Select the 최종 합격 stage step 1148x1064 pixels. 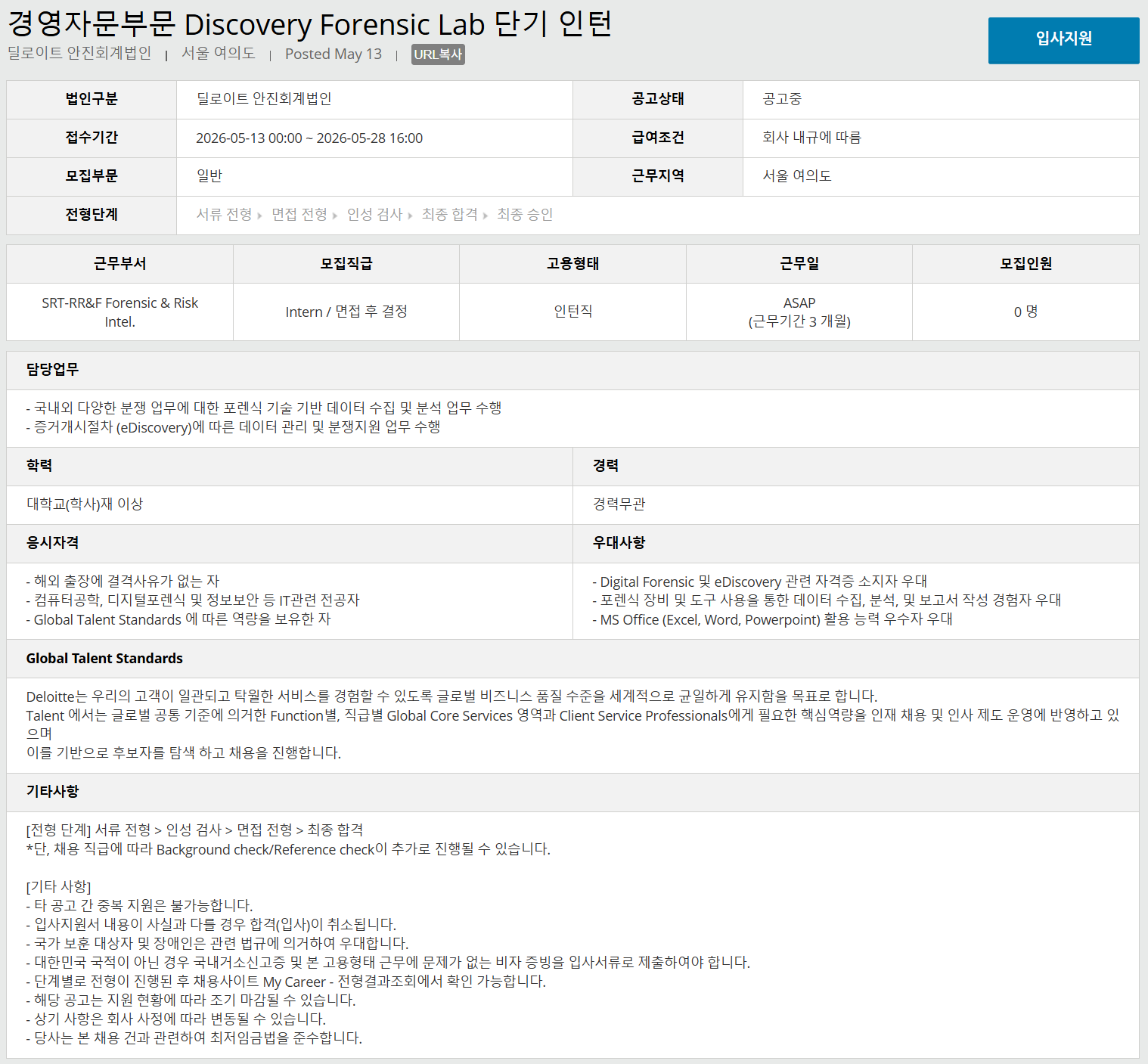[449, 215]
